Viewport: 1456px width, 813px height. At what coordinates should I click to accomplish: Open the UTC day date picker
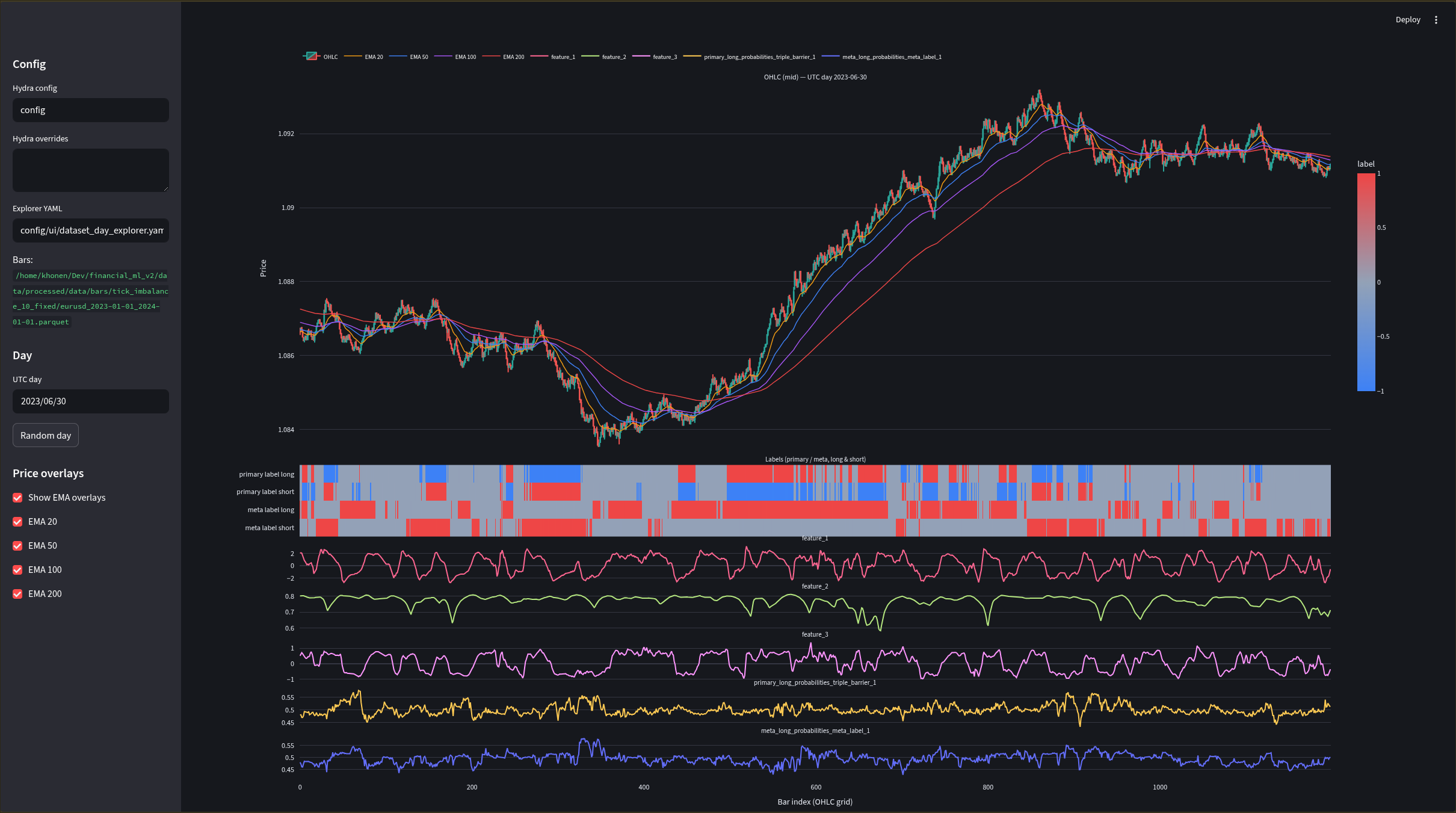pyautogui.click(x=91, y=401)
